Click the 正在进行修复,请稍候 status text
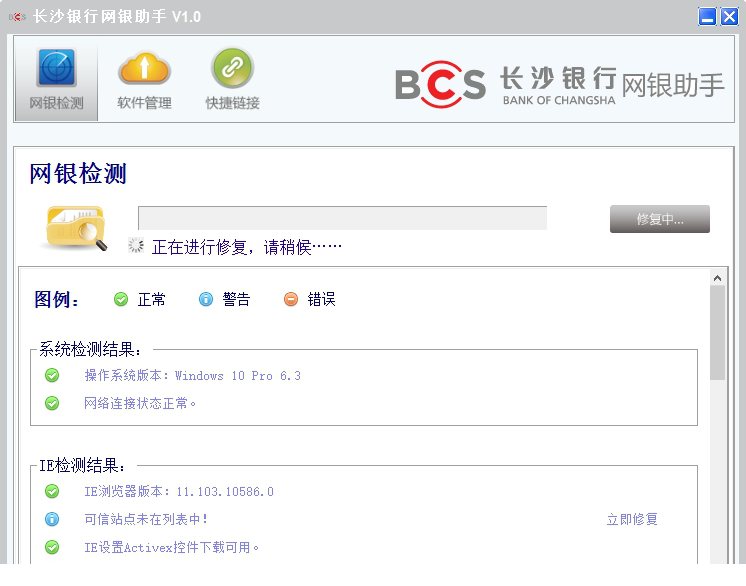Image resolution: width=746 pixels, height=586 pixels. 246,247
